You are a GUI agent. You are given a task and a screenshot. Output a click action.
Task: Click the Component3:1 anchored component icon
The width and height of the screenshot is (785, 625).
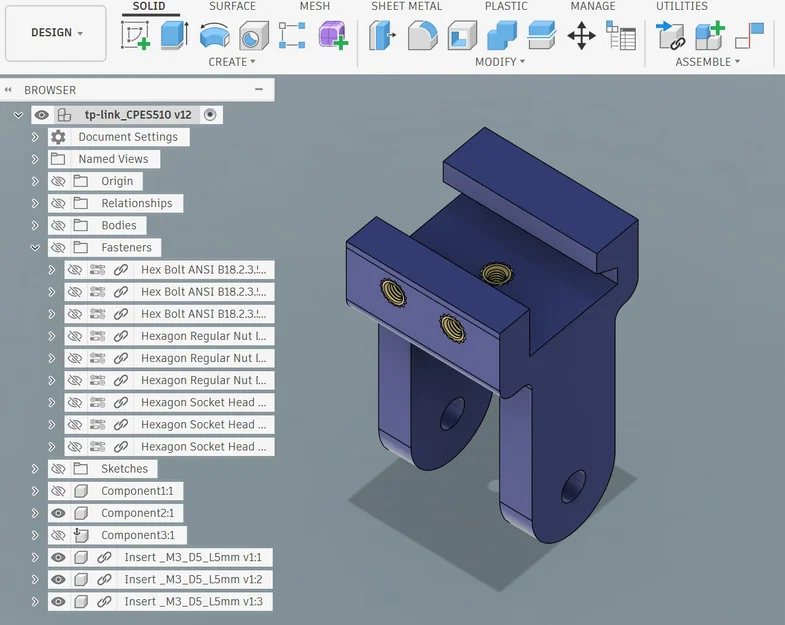click(x=81, y=535)
